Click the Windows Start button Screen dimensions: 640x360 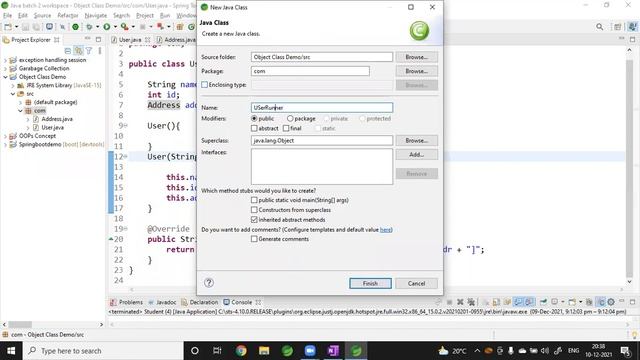point(11,351)
